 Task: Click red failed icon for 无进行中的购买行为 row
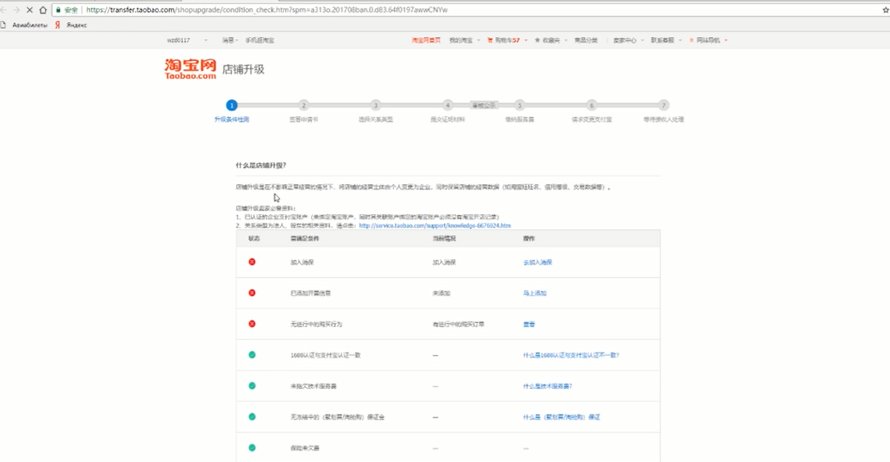252,324
